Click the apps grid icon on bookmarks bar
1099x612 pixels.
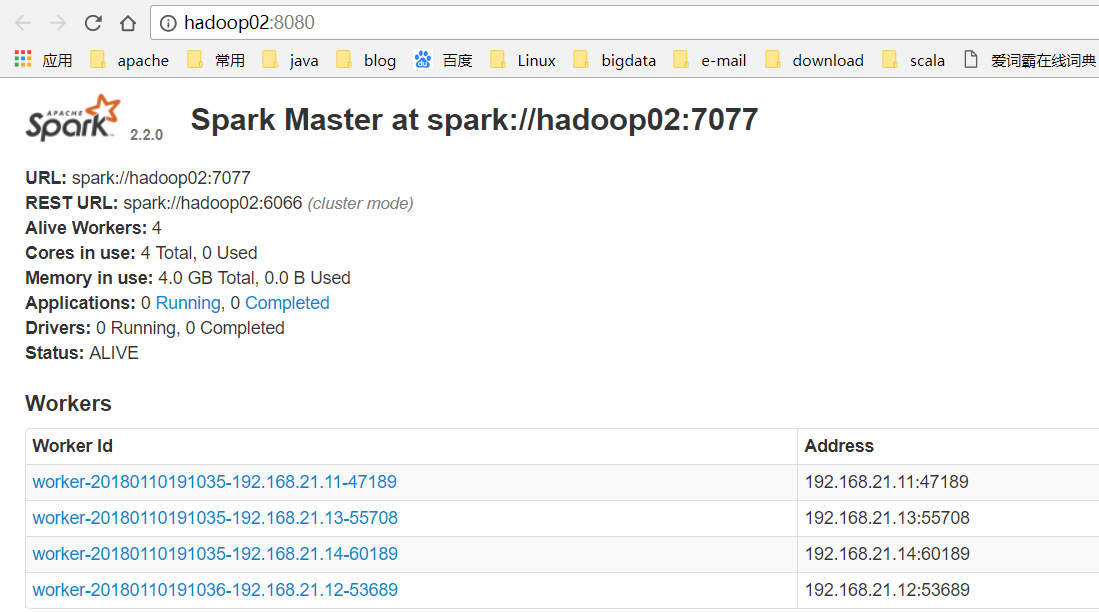point(22,59)
